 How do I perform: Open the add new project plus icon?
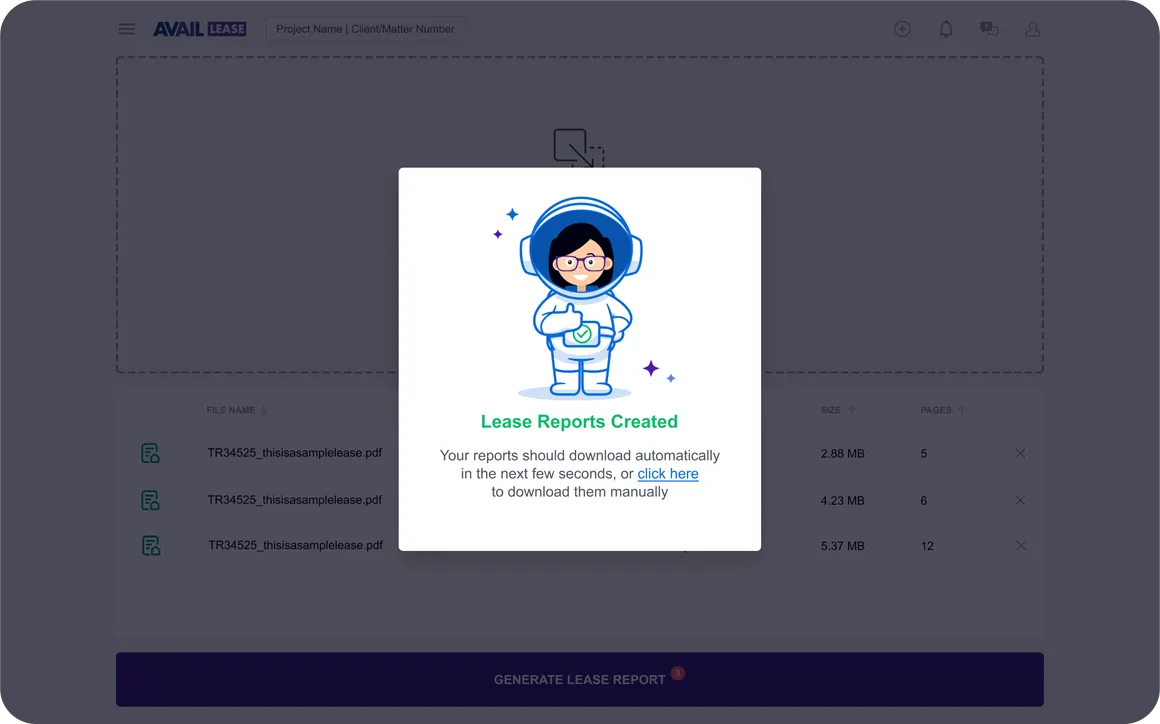902,29
